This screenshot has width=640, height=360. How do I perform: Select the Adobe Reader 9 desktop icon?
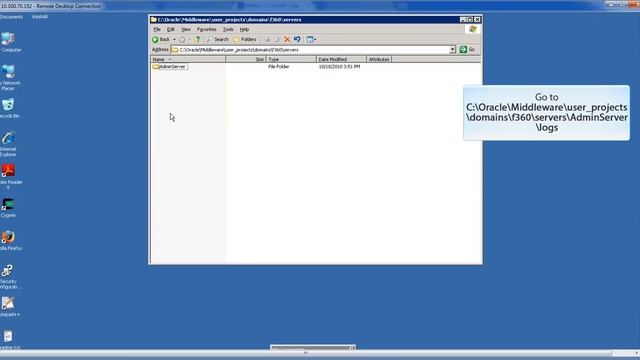point(9,177)
